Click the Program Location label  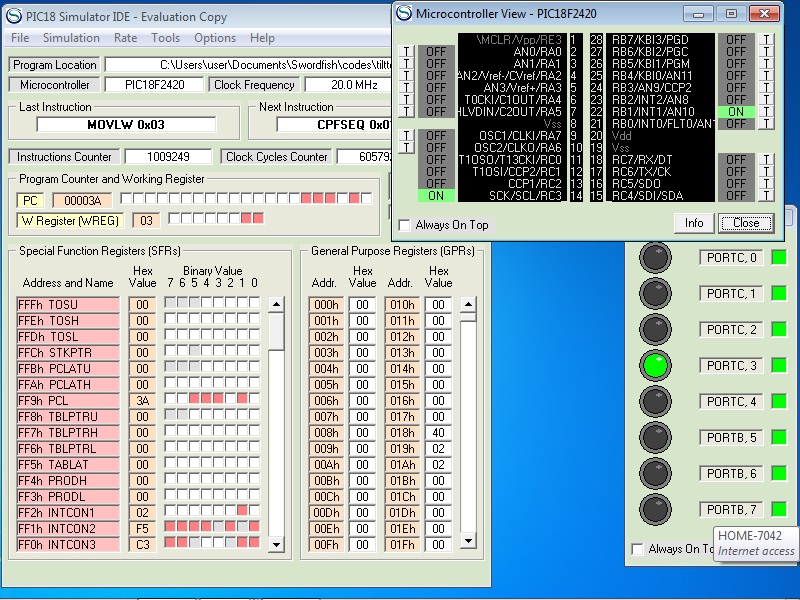[55, 65]
